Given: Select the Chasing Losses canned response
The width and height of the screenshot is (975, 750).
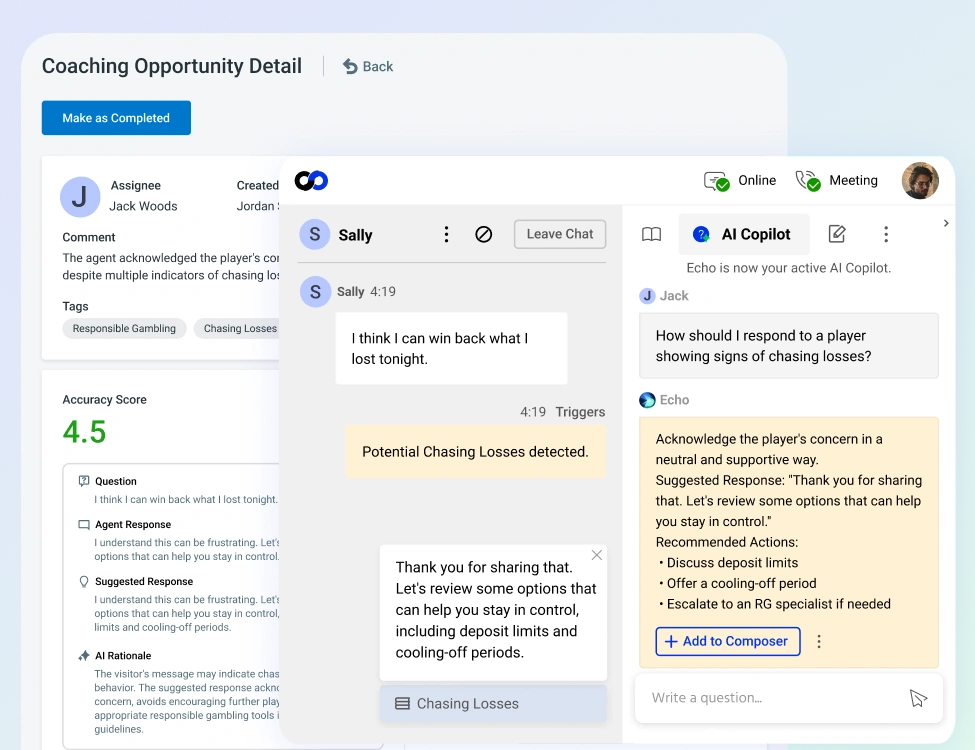Looking at the screenshot, I should [x=493, y=703].
